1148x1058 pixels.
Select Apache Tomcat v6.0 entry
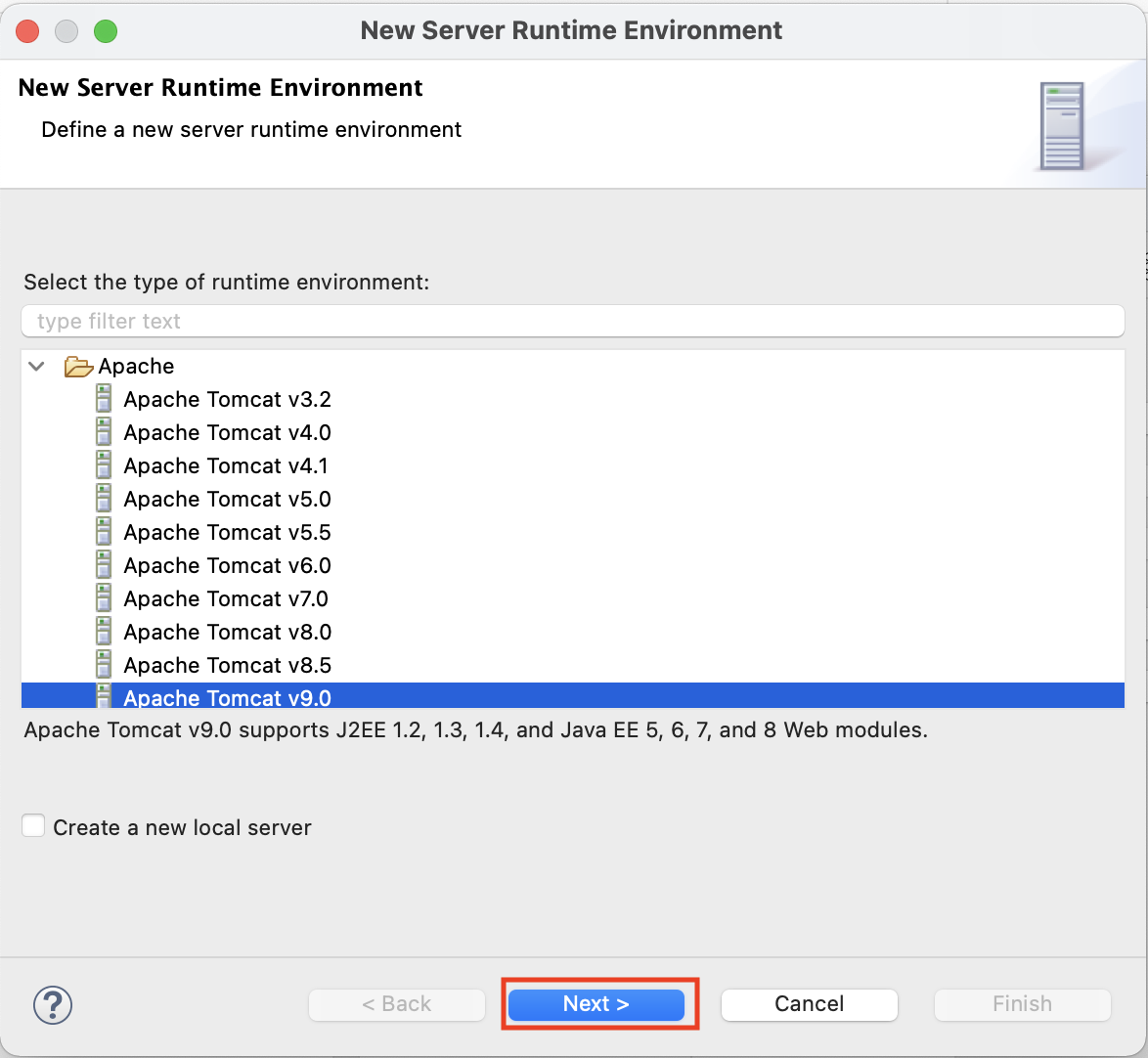click(227, 565)
